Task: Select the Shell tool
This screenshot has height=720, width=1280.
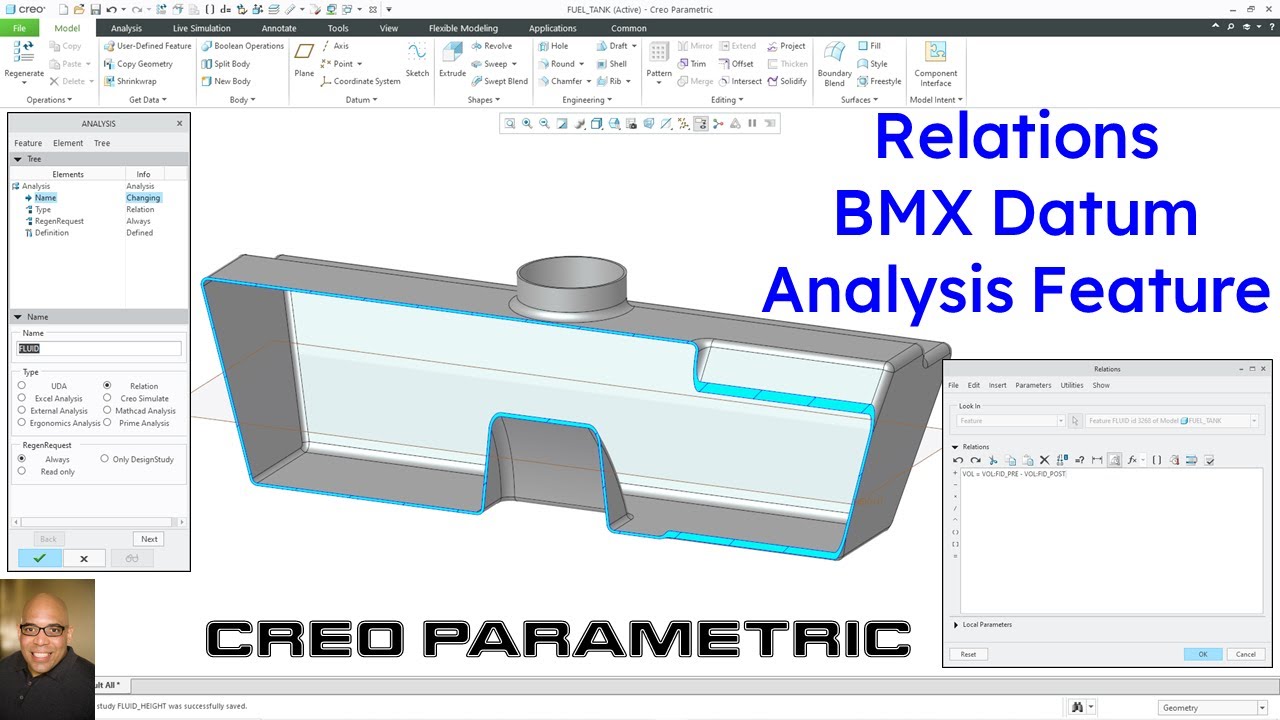Action: coord(611,64)
